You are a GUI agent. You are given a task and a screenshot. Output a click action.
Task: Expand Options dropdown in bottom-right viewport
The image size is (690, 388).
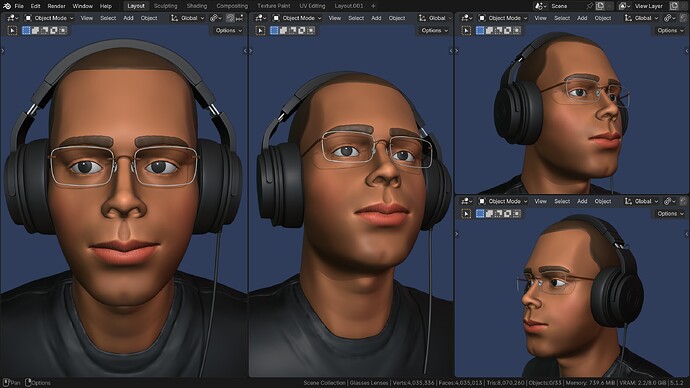click(670, 214)
